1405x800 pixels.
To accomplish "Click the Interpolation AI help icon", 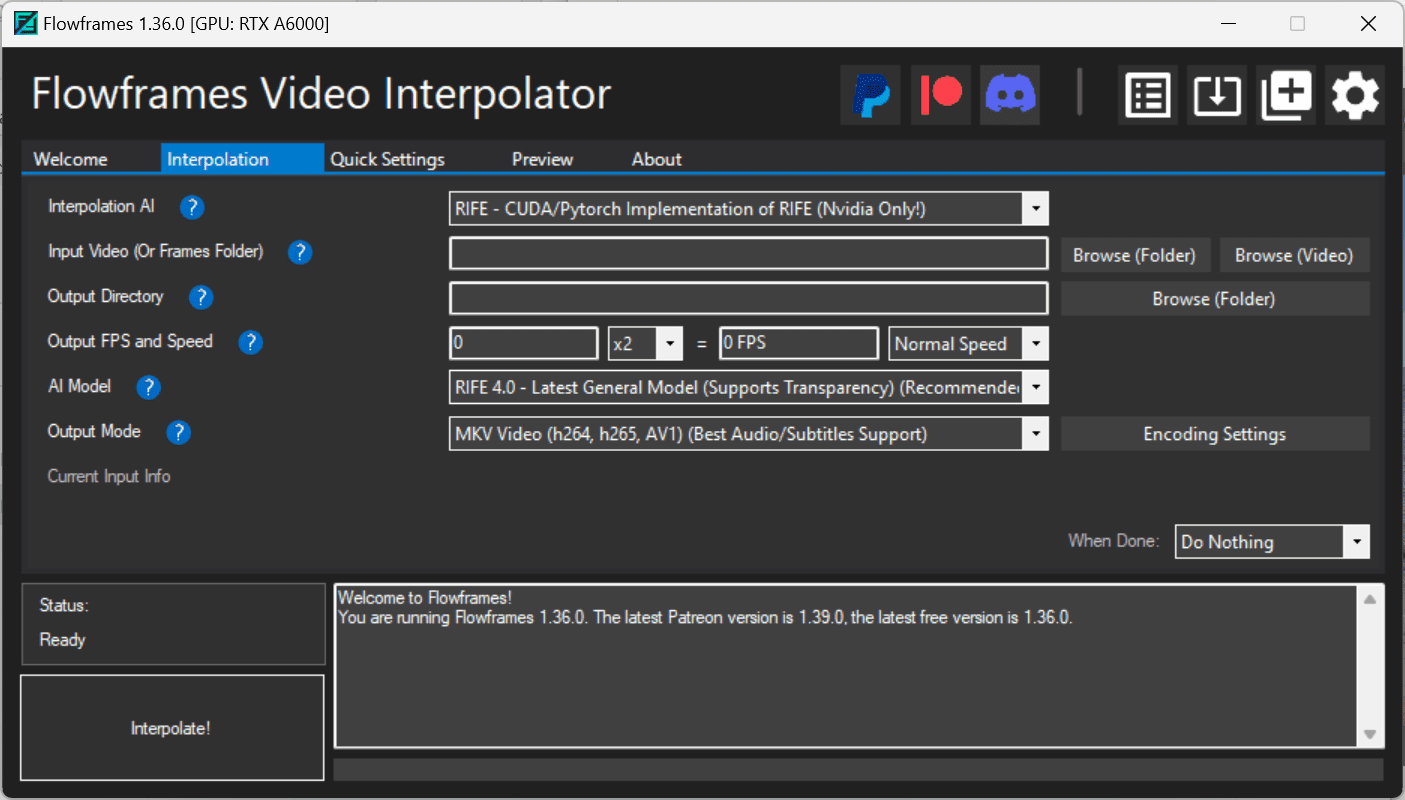I will 191,207.
